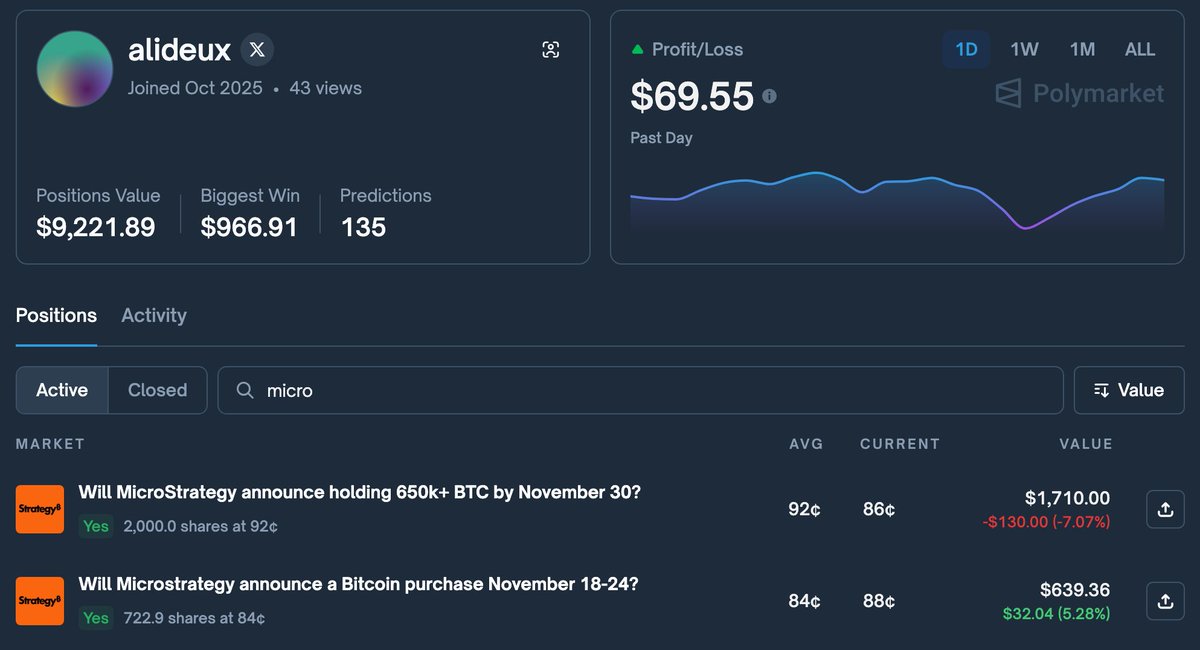The image size is (1200, 650).
Task: Click the CURRENT column header
Action: click(x=900, y=444)
